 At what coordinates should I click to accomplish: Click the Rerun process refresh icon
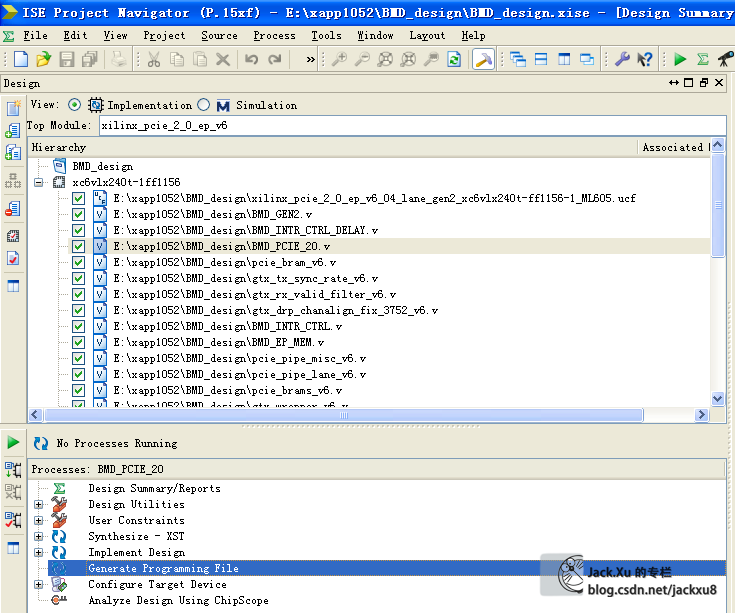click(41, 443)
